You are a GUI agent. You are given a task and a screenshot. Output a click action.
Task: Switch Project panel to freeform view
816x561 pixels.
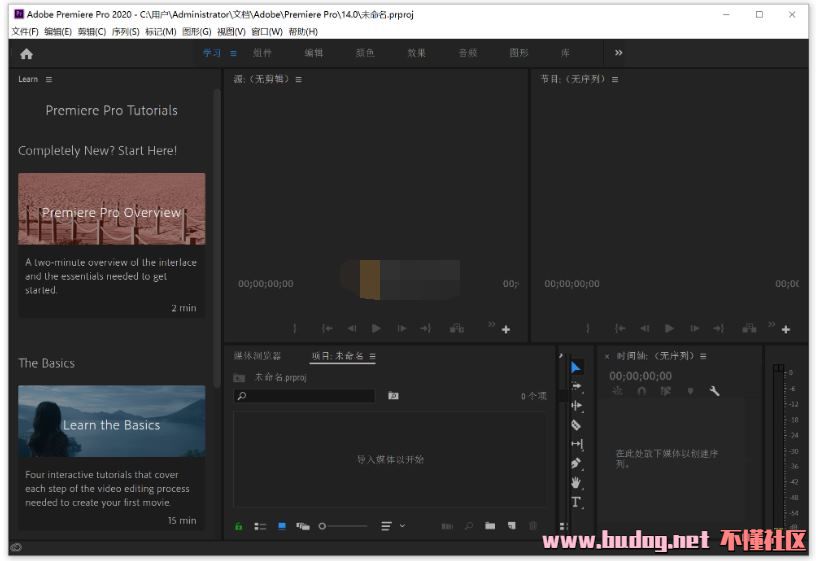[303, 526]
